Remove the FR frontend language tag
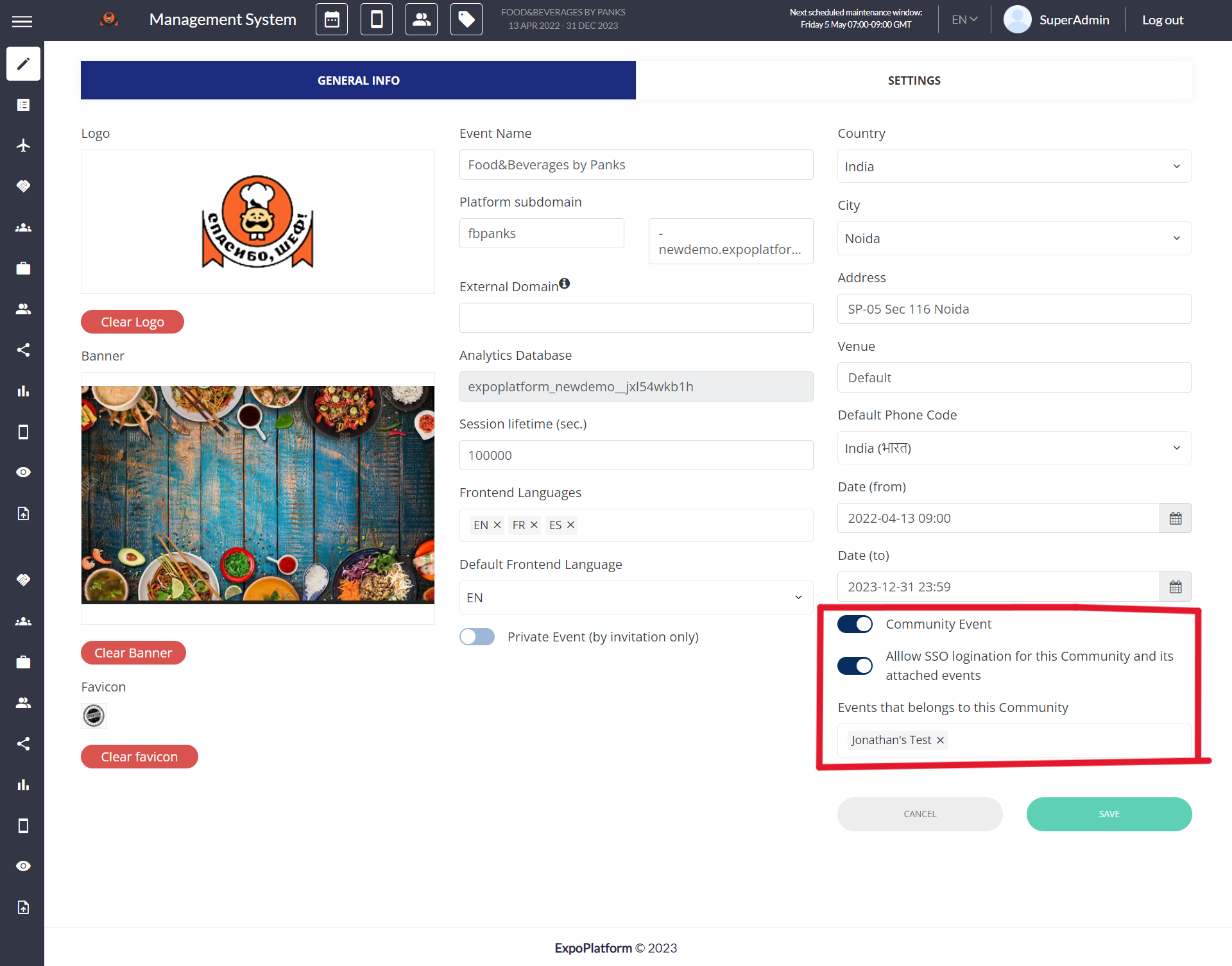1232x966 pixels. coord(534,525)
